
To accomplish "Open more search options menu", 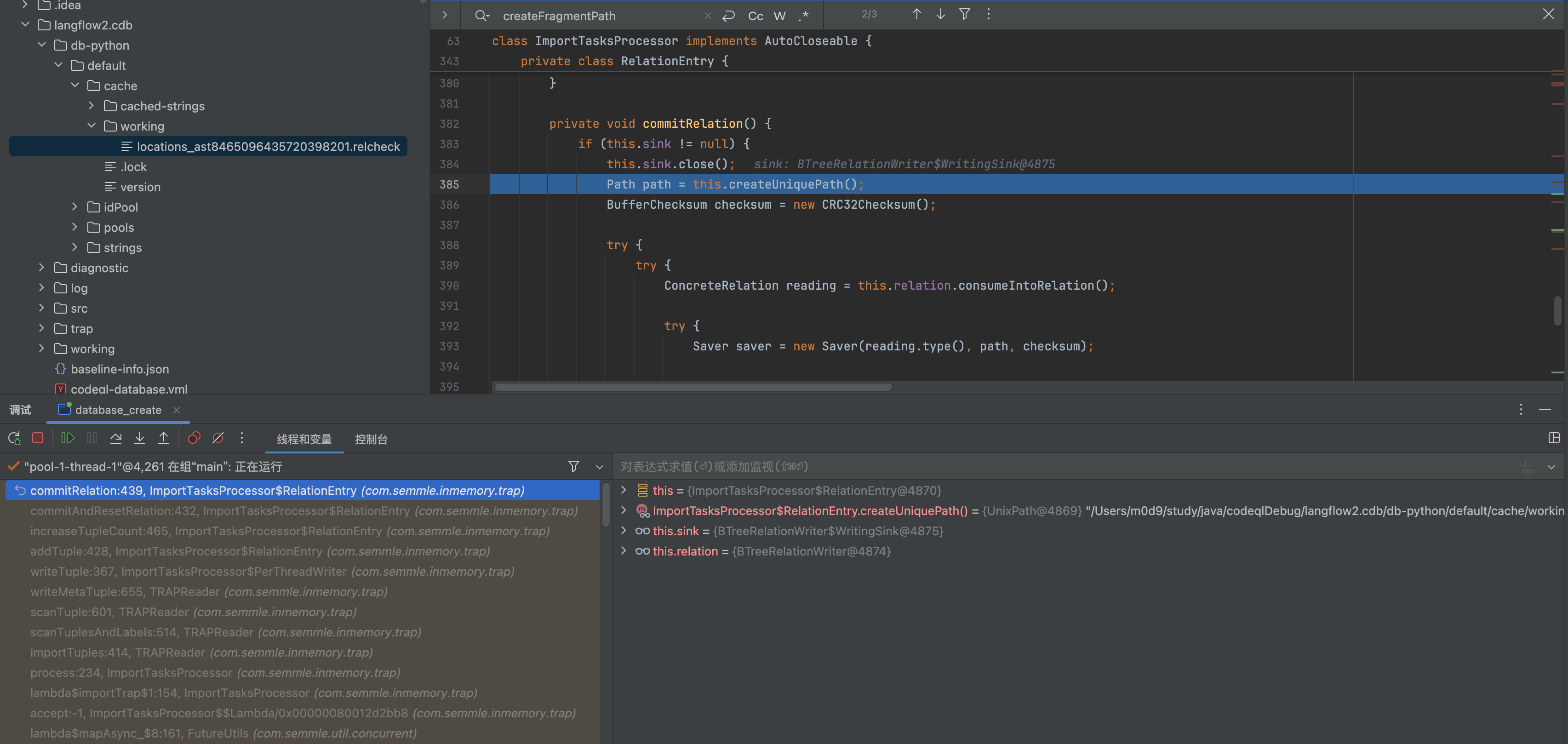I will tap(988, 14).
